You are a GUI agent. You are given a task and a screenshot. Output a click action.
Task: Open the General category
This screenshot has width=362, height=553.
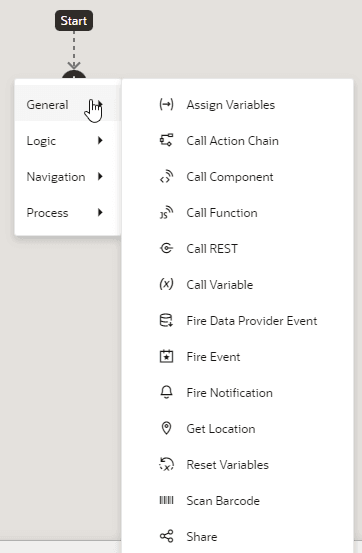(x=68, y=105)
